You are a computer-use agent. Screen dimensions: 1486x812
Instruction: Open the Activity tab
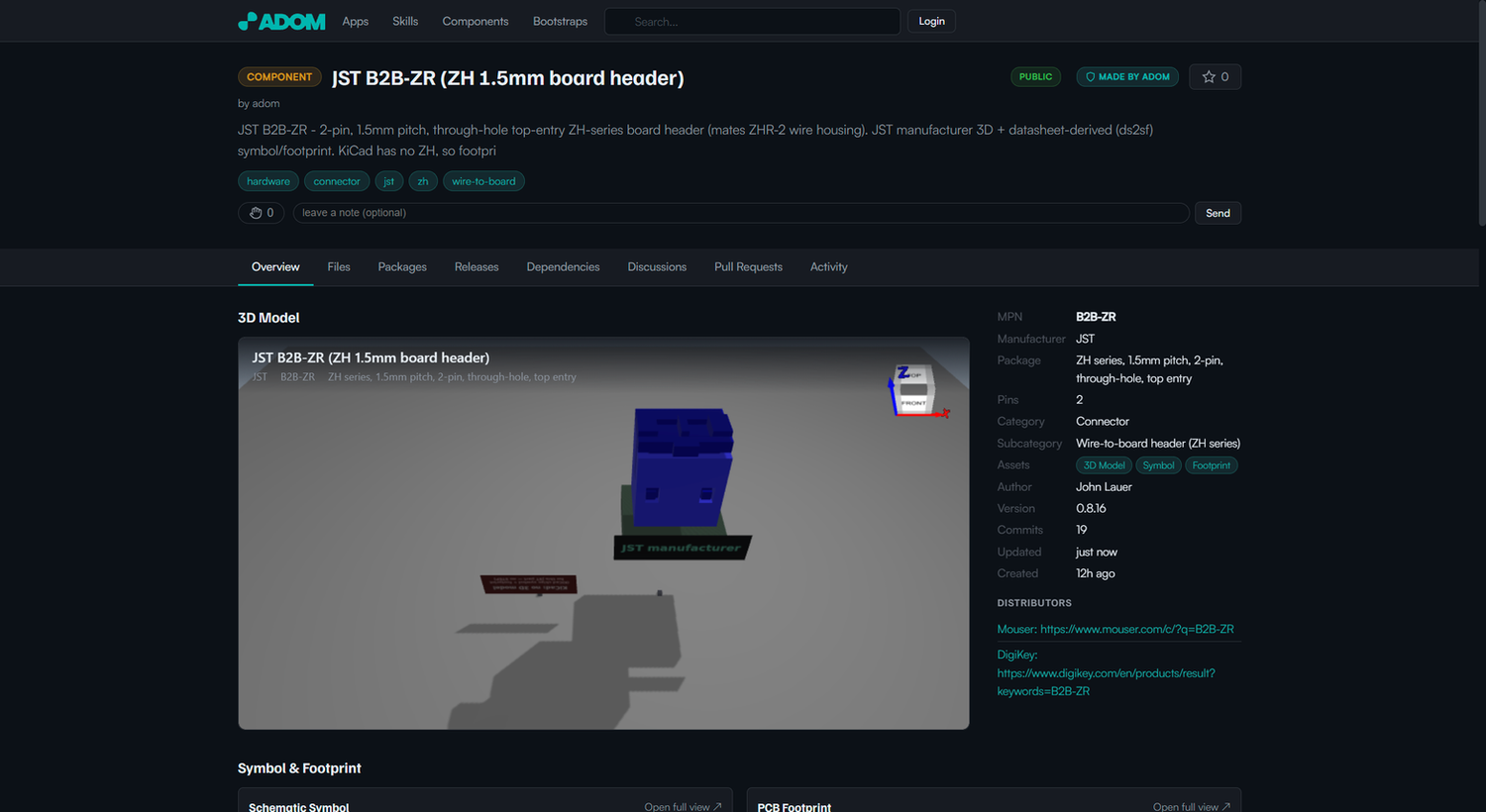[x=828, y=267]
